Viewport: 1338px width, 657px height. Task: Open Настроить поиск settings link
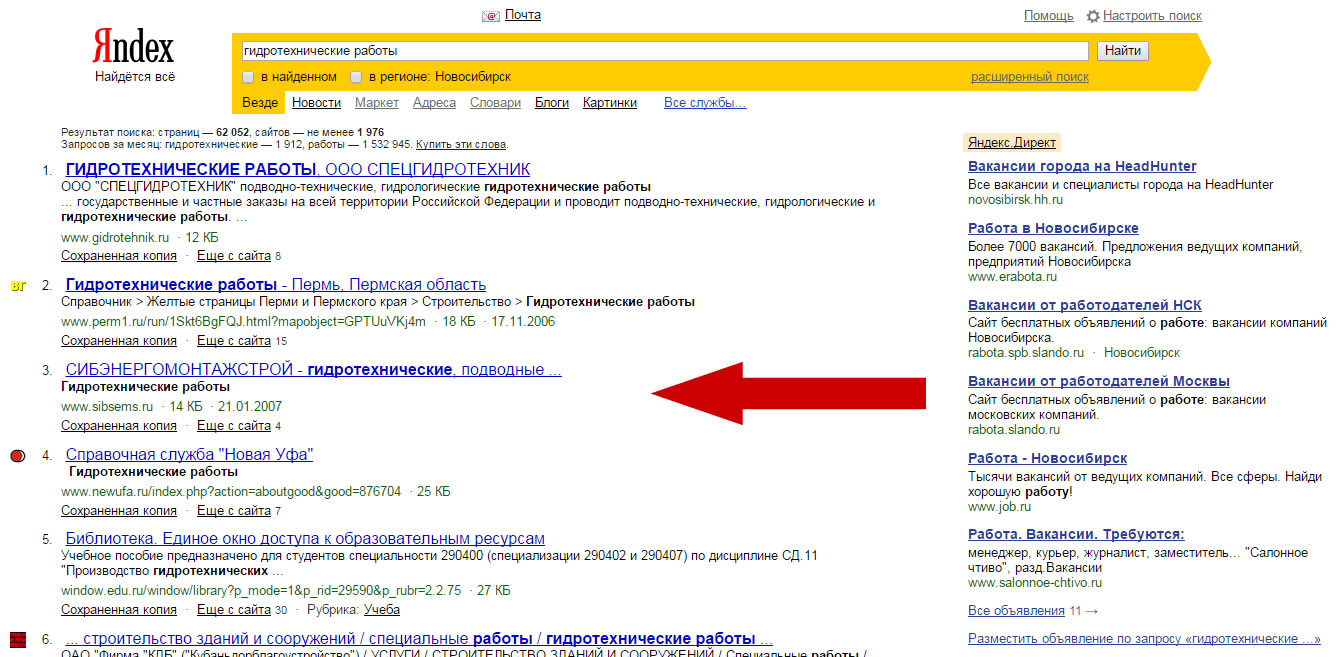tap(1152, 16)
